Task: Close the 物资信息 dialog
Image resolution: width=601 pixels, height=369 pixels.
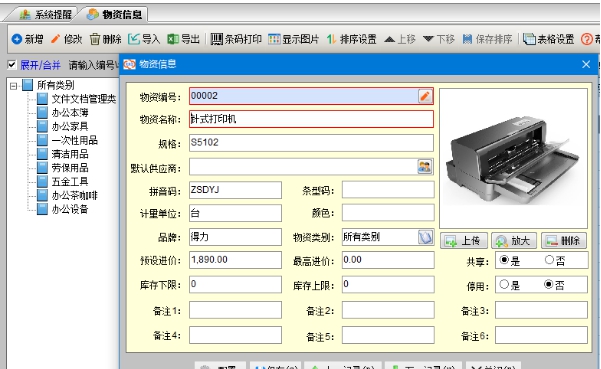Action: point(586,64)
